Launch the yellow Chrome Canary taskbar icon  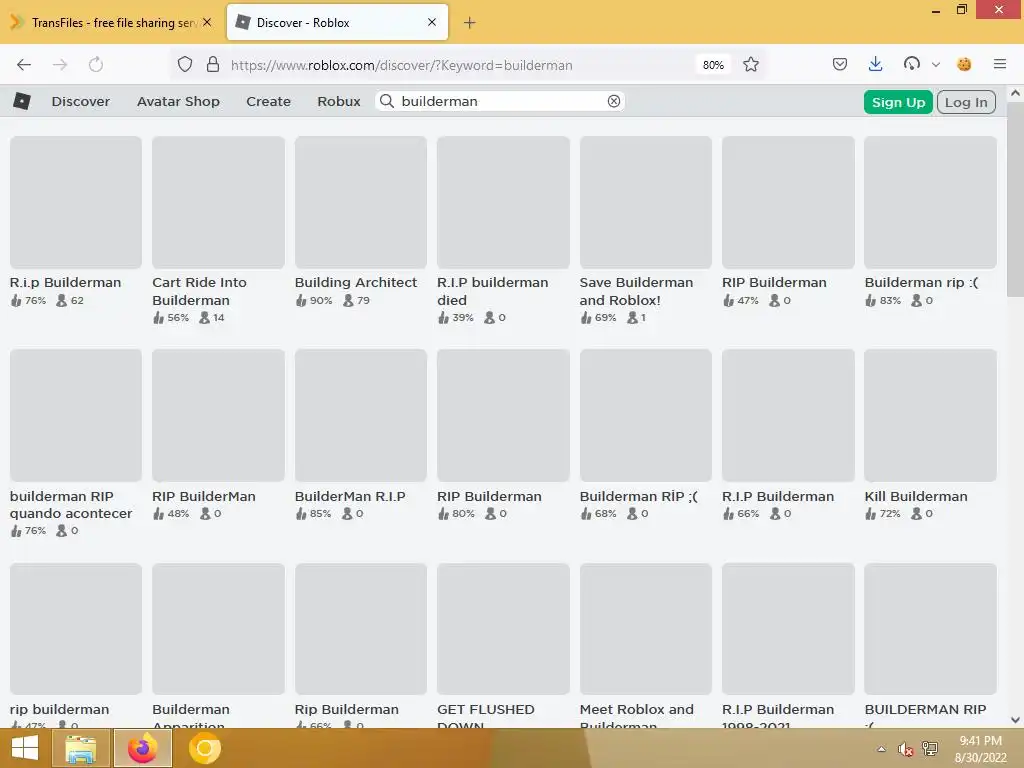point(204,748)
